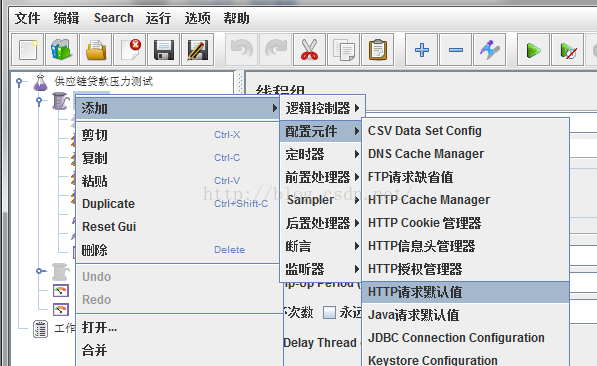This screenshot has width=597, height=366.
Task: Select the workbench clipboard icon
Action: tap(40, 329)
